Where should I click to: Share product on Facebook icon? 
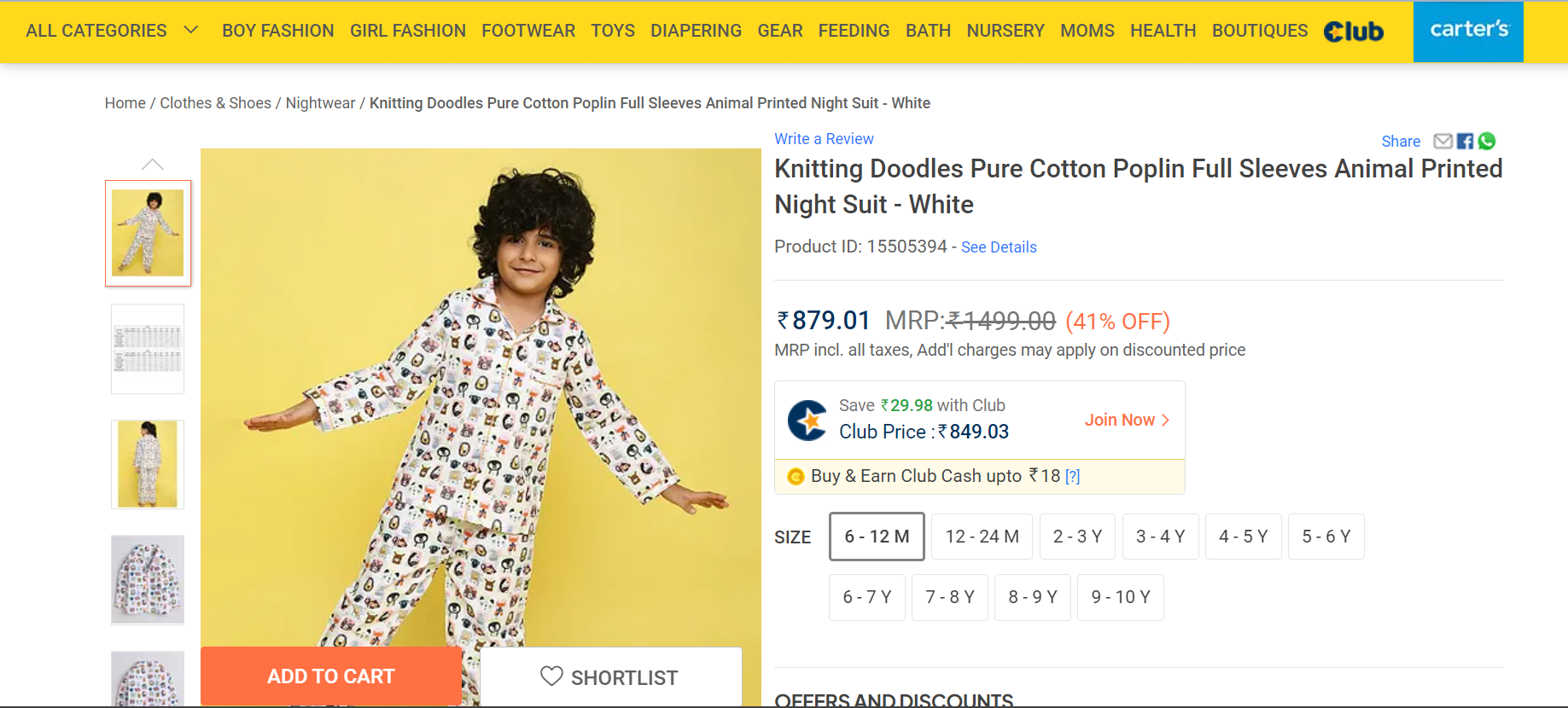point(1465,141)
